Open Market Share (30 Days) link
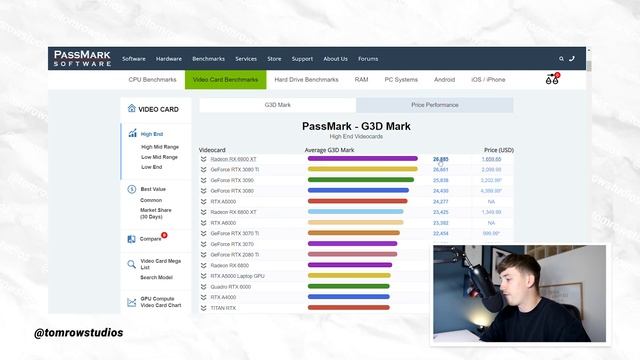Image resolution: width=640 pixels, height=360 pixels. 156,213
